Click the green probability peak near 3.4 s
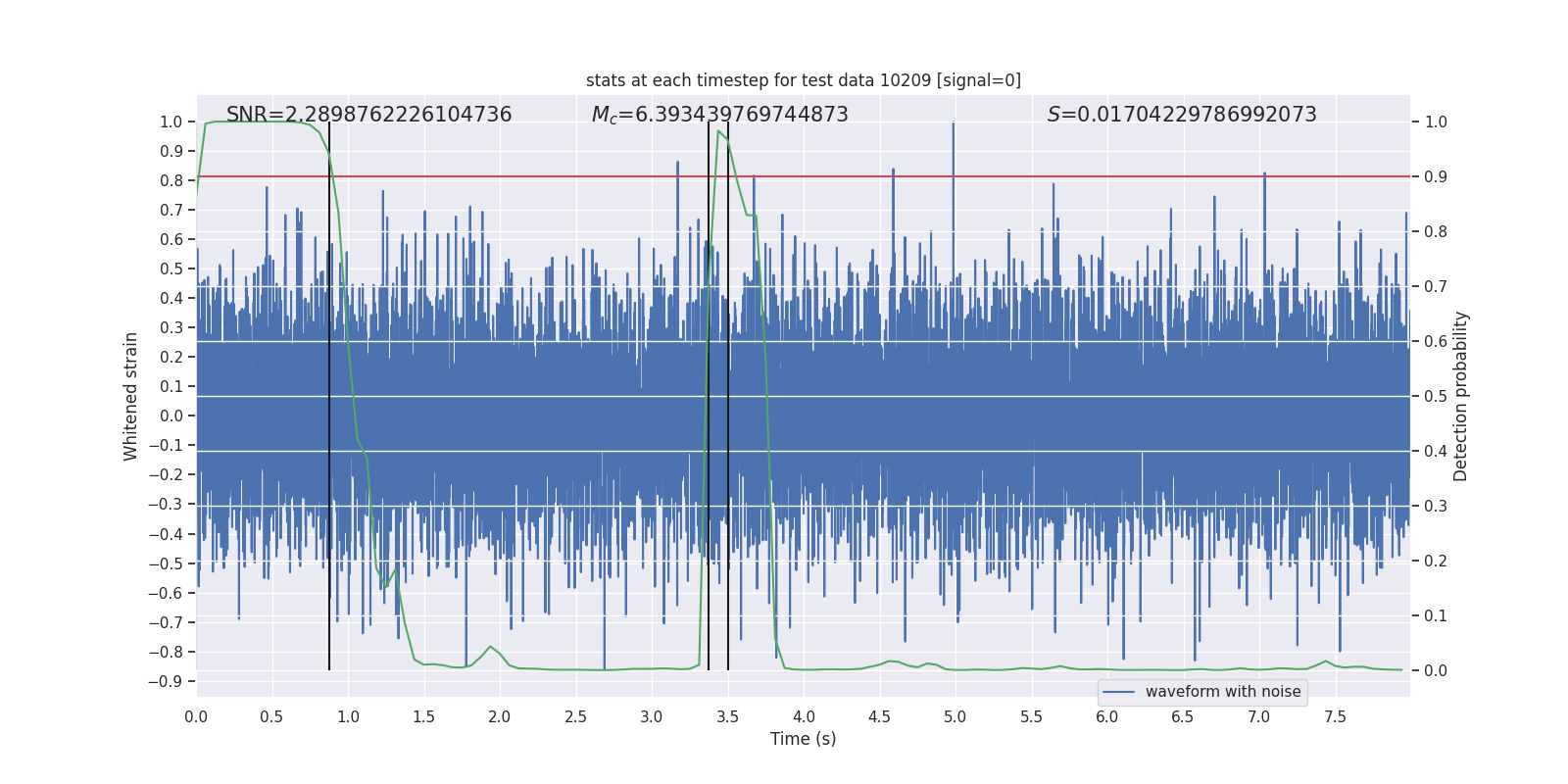 point(718,131)
